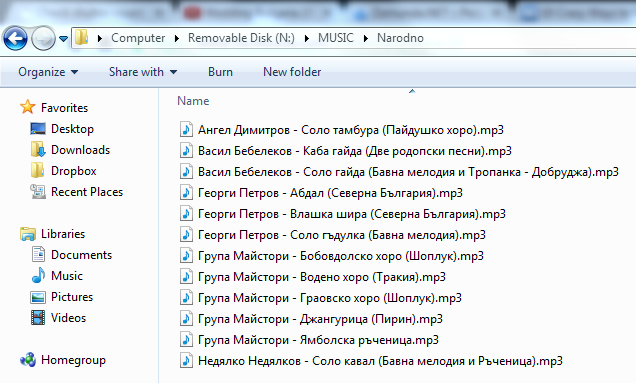
Task: Select Васил Бебелеков - Каба гайда file name
Action: pyautogui.click(x=355, y=151)
